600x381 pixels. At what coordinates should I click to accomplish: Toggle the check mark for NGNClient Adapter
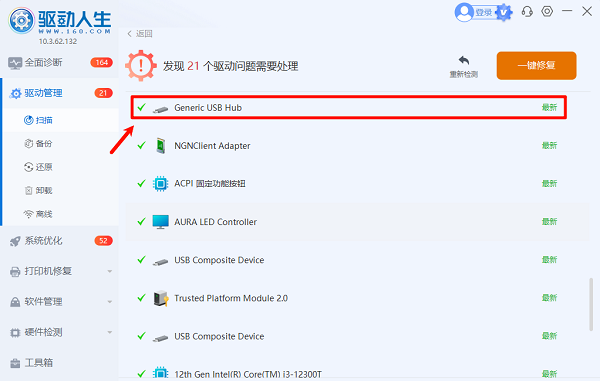click(142, 145)
